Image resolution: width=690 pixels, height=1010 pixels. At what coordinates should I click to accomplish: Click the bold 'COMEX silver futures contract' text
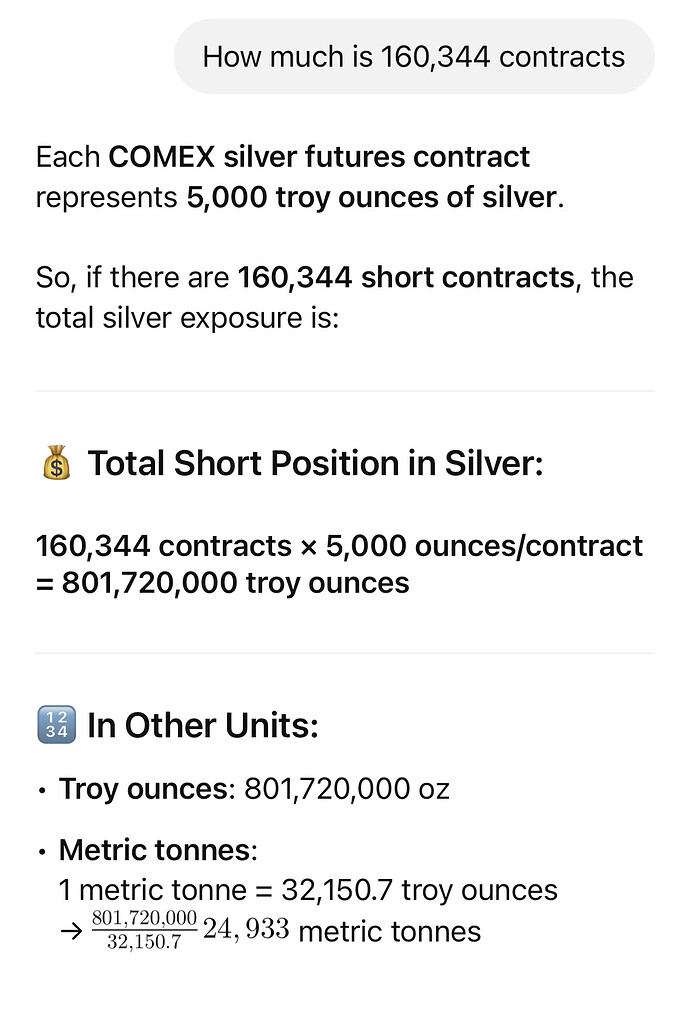[x=319, y=157]
